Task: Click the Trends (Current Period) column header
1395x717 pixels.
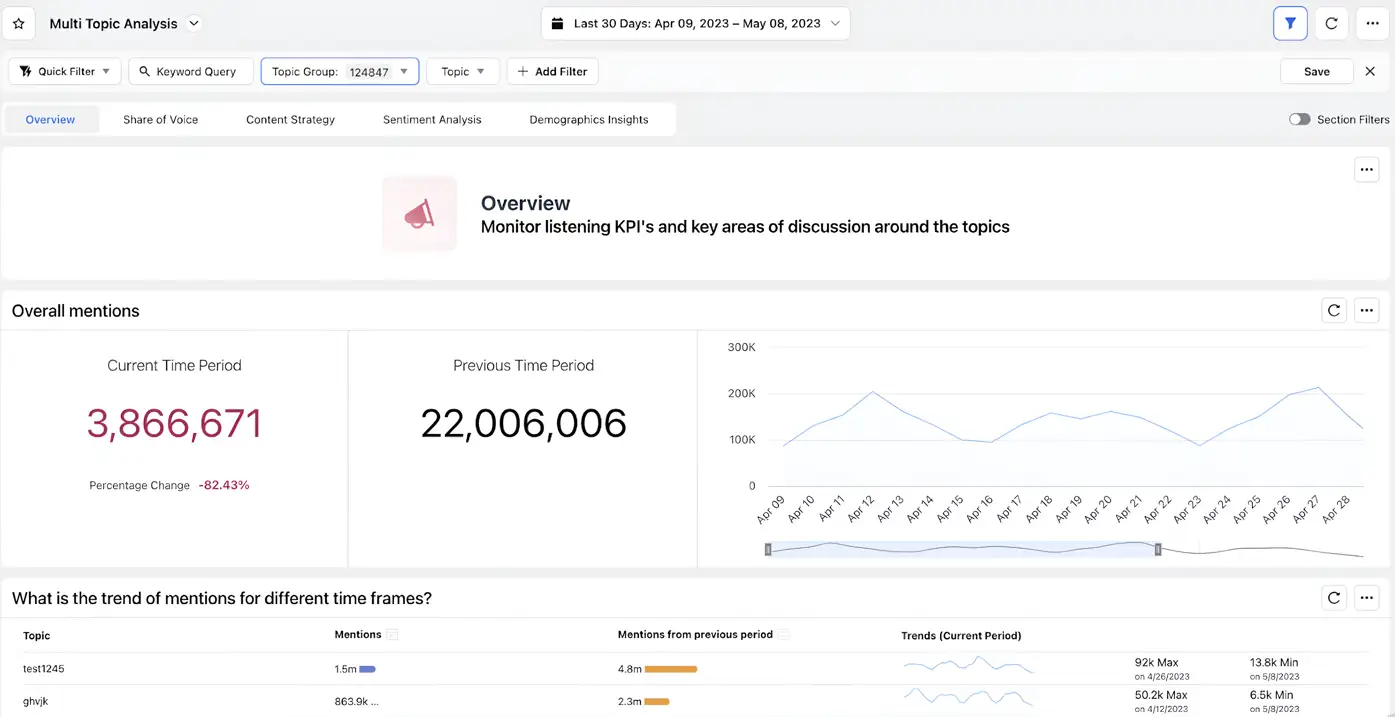Action: pyautogui.click(x=961, y=636)
